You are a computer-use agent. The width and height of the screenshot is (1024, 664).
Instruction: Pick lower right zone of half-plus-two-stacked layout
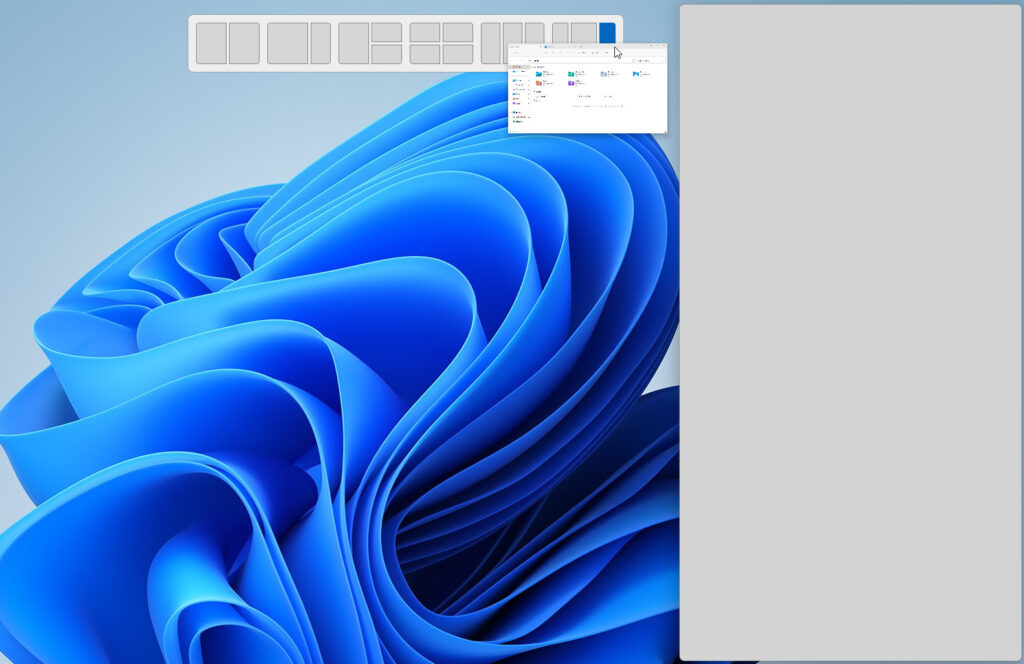387,54
